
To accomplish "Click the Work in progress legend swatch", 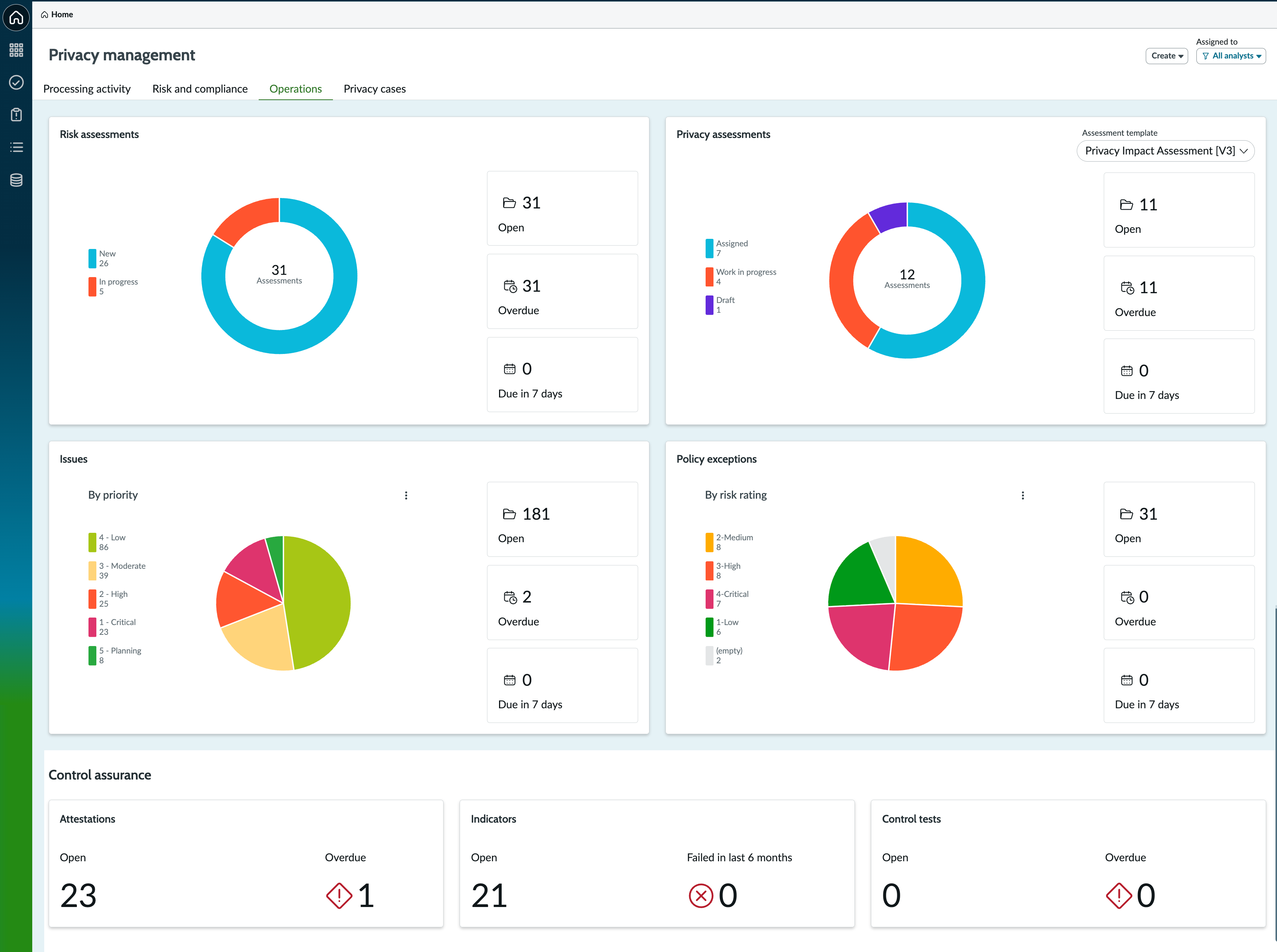I will [x=709, y=277].
